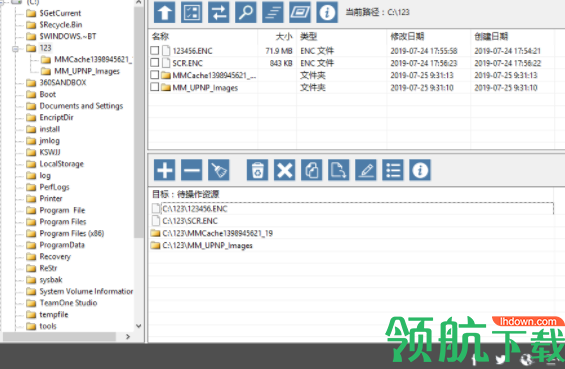
Task: Remove item with the minus icon
Action: pos(192,170)
